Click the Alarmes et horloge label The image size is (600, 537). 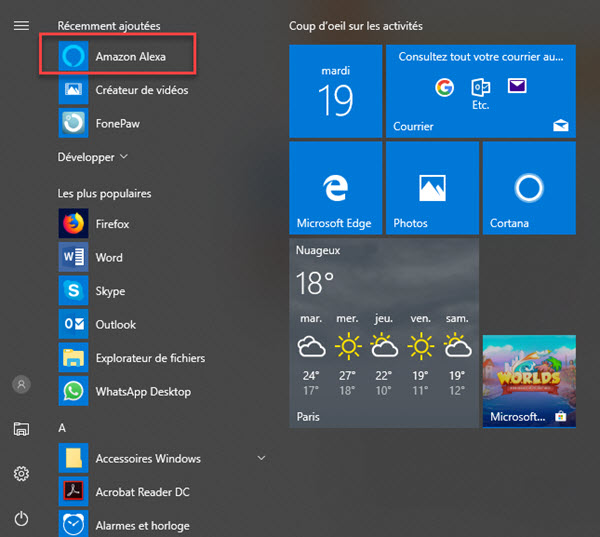pyautogui.click(x=142, y=526)
